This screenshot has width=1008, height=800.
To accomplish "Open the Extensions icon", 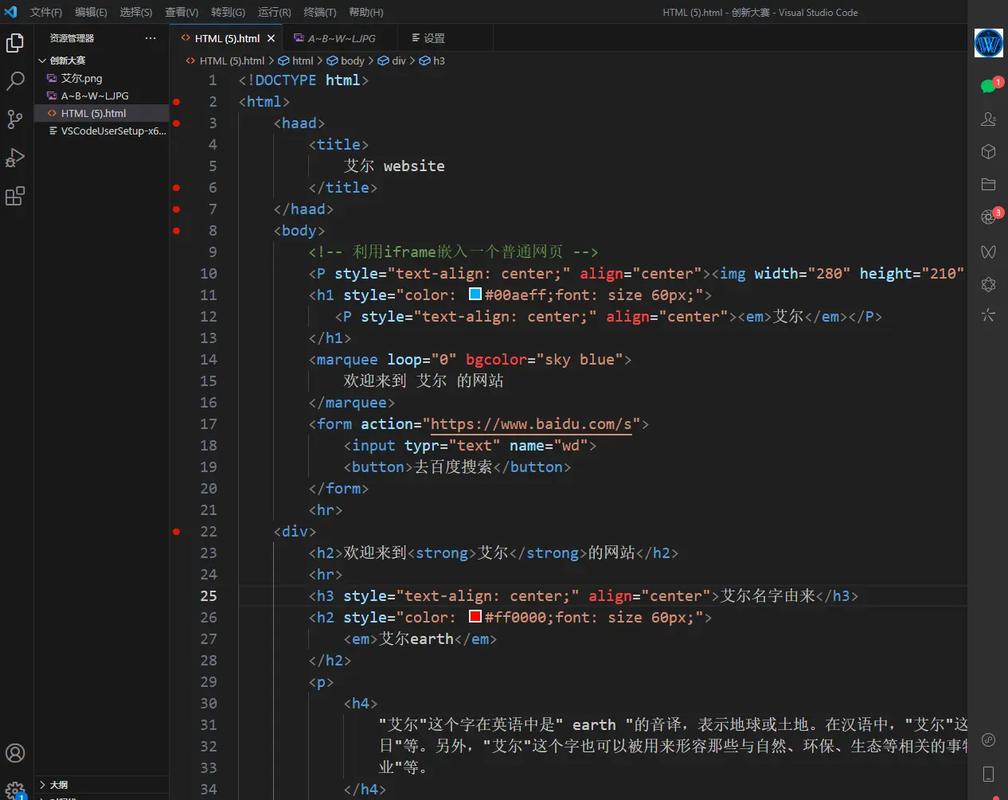I will (x=15, y=196).
